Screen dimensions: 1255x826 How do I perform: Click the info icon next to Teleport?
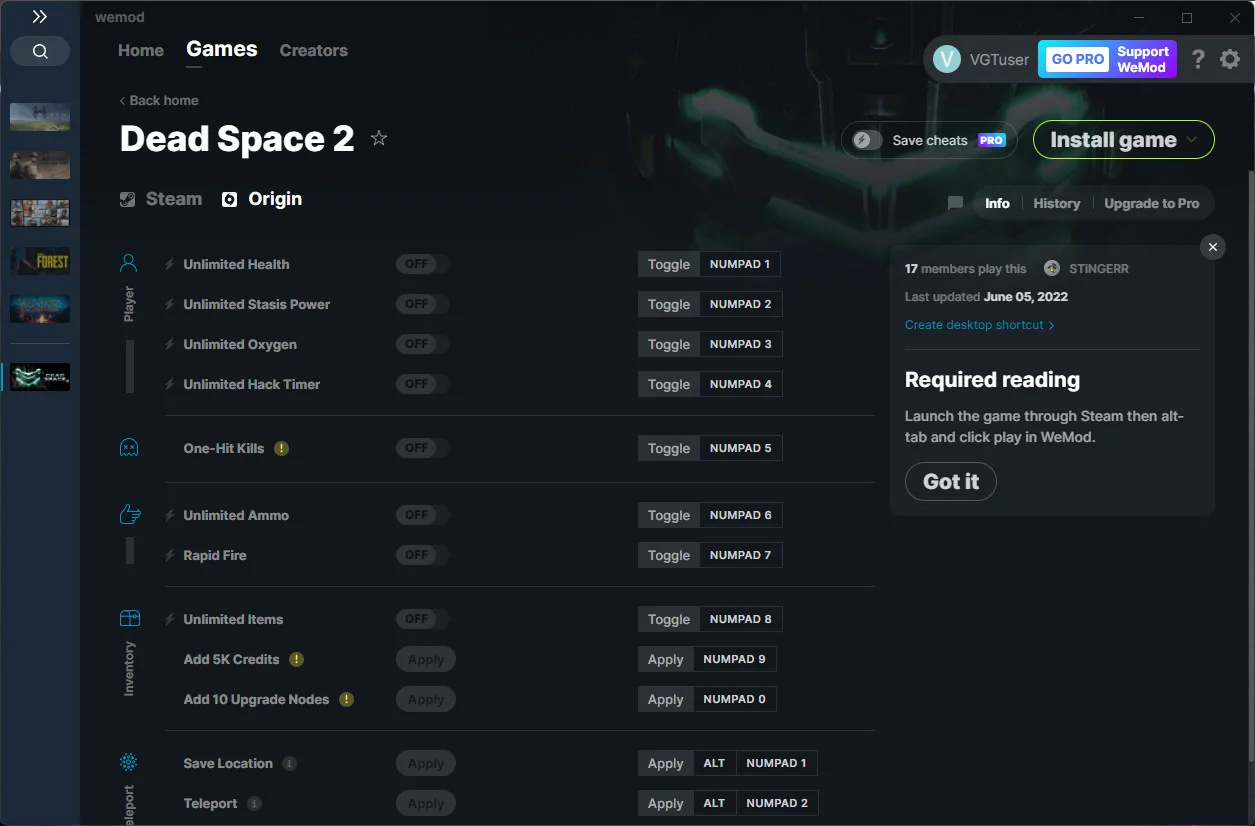[254, 803]
